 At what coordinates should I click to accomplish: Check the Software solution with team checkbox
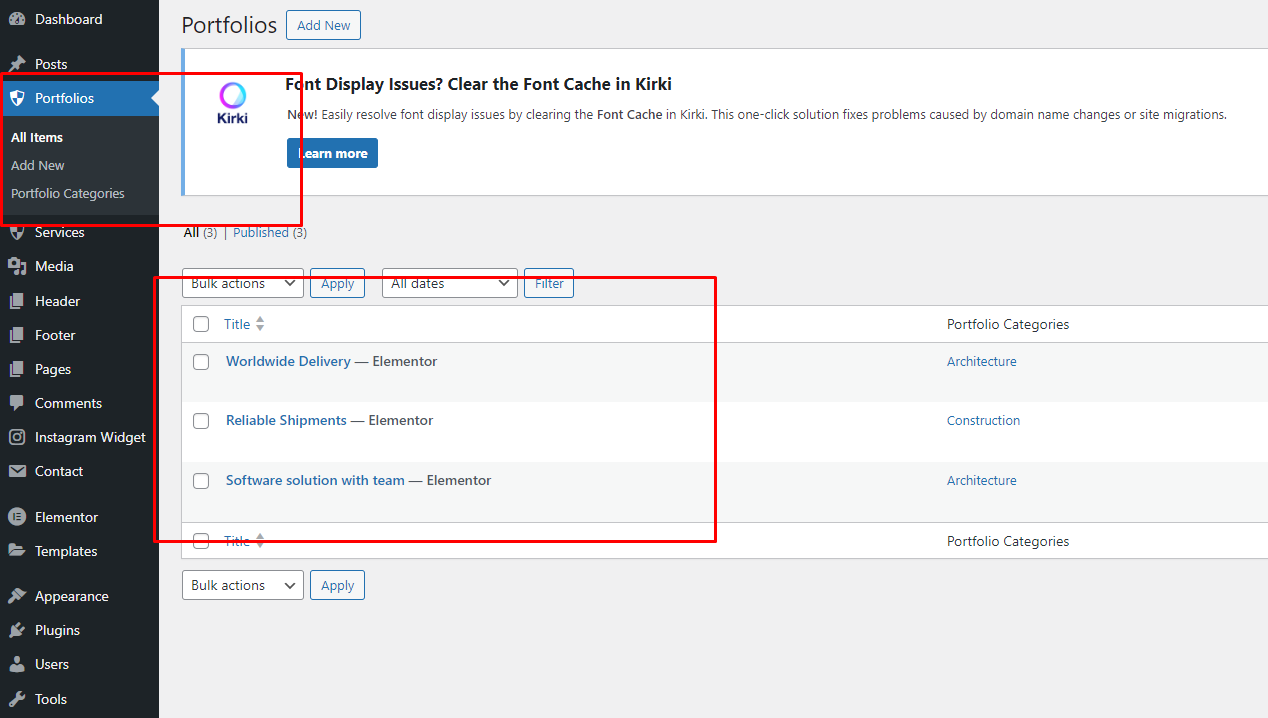201,481
